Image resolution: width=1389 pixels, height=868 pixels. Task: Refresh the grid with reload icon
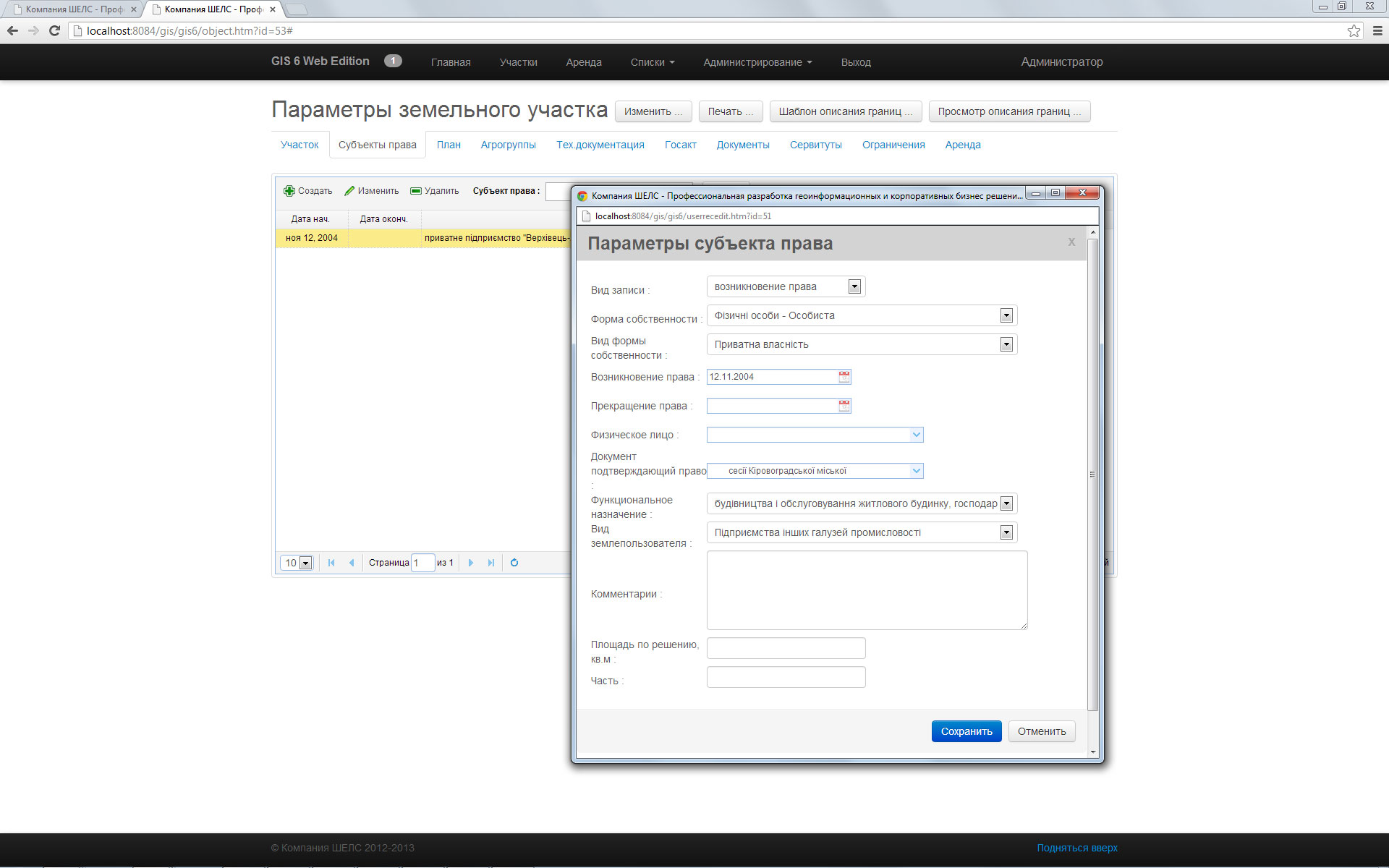pos(514,563)
